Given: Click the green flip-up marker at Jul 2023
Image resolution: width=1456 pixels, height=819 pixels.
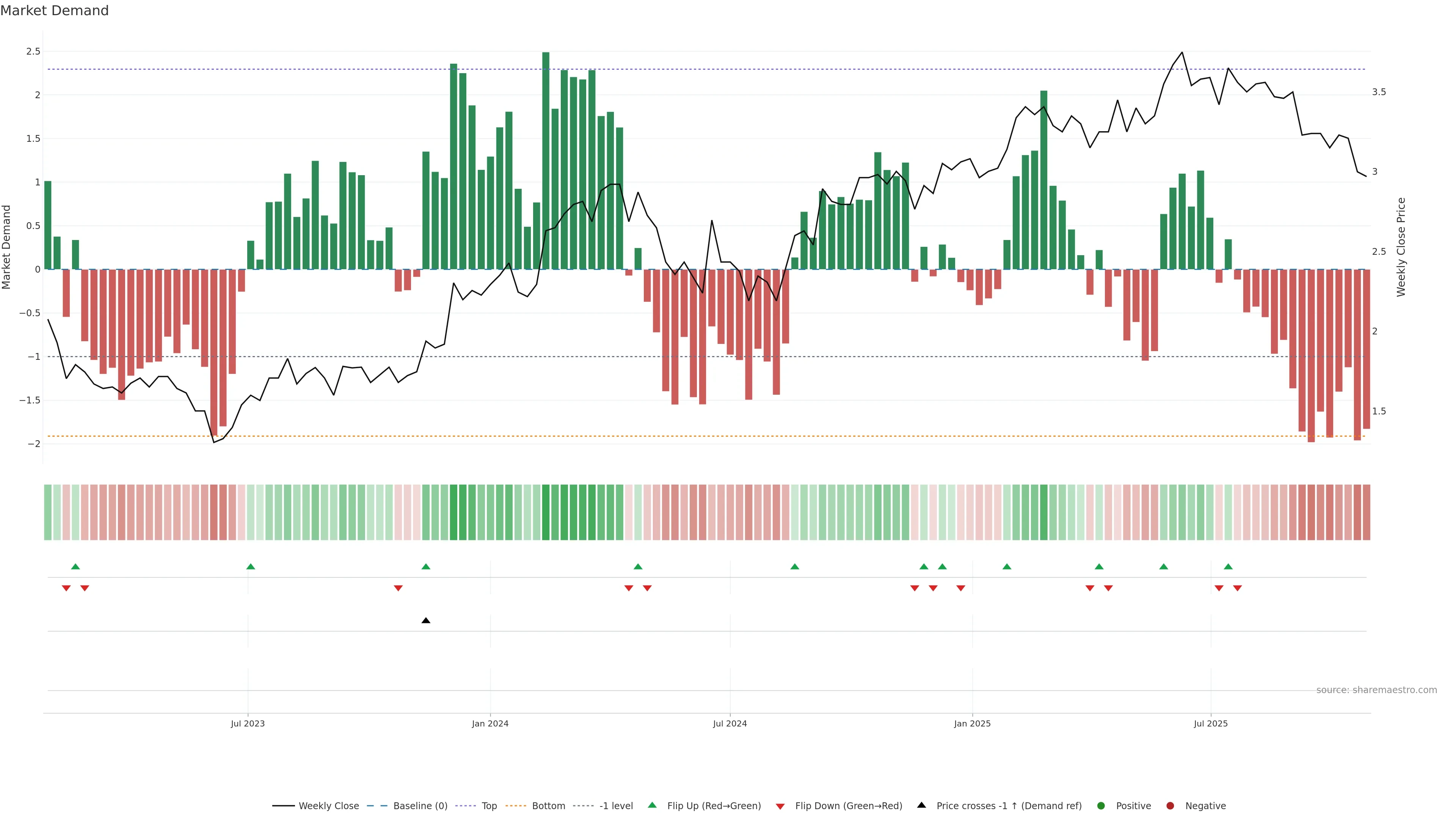Looking at the screenshot, I should pos(250,566).
